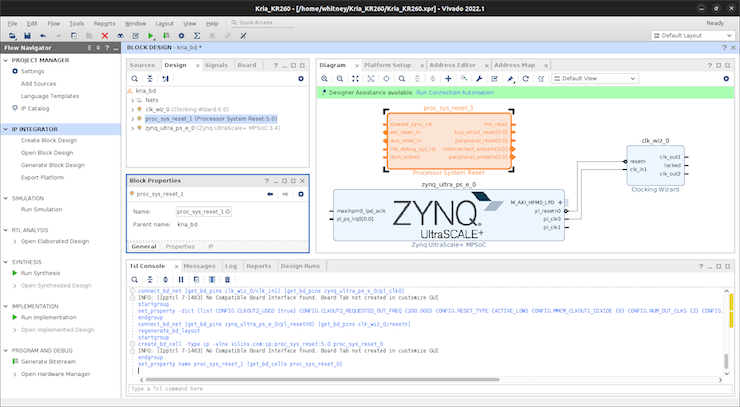
Task: Click the Zoom In icon in Diagram toolbar
Action: (x=324, y=79)
